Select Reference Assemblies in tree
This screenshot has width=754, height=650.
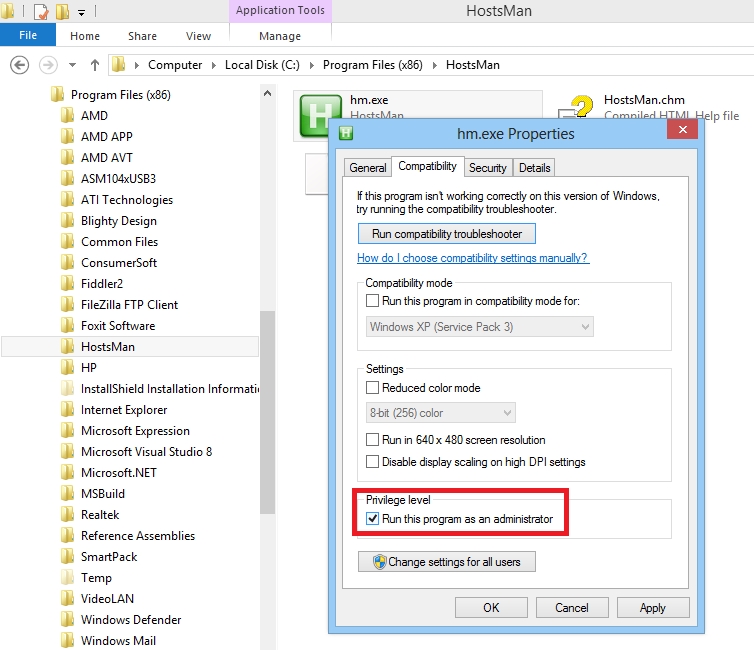pos(138,536)
